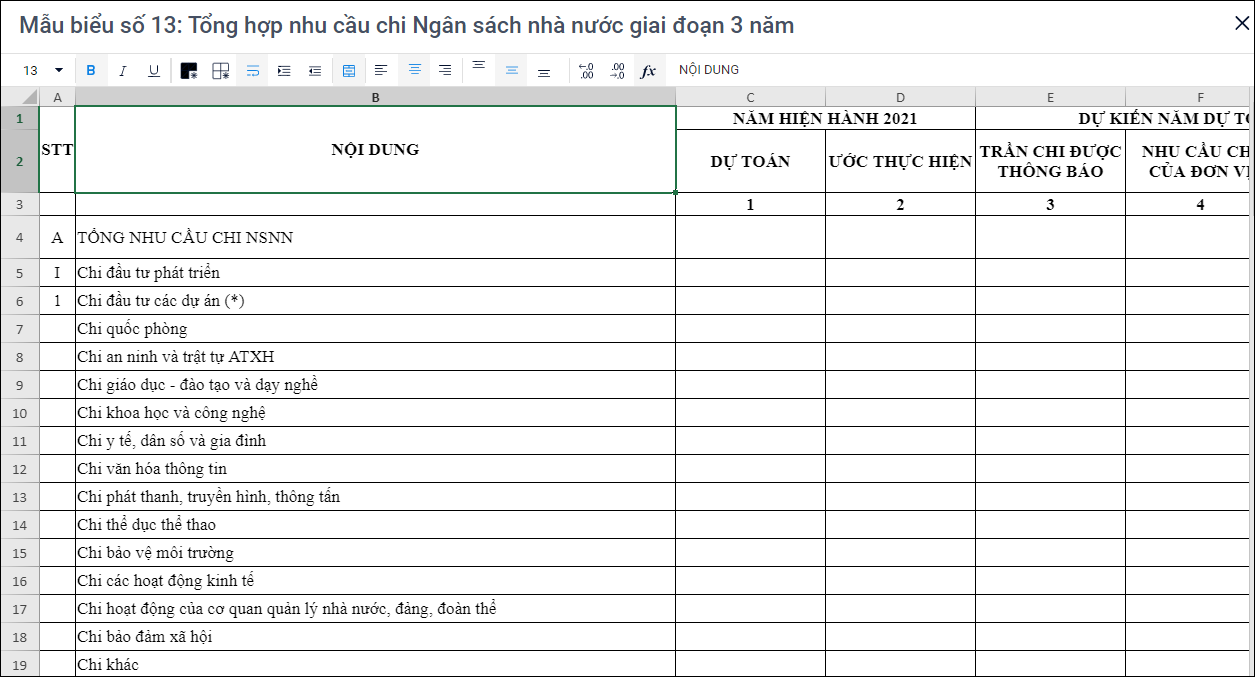This screenshot has width=1255, height=677.
Task: Click the NỘI DUNG header cell
Action: point(375,150)
